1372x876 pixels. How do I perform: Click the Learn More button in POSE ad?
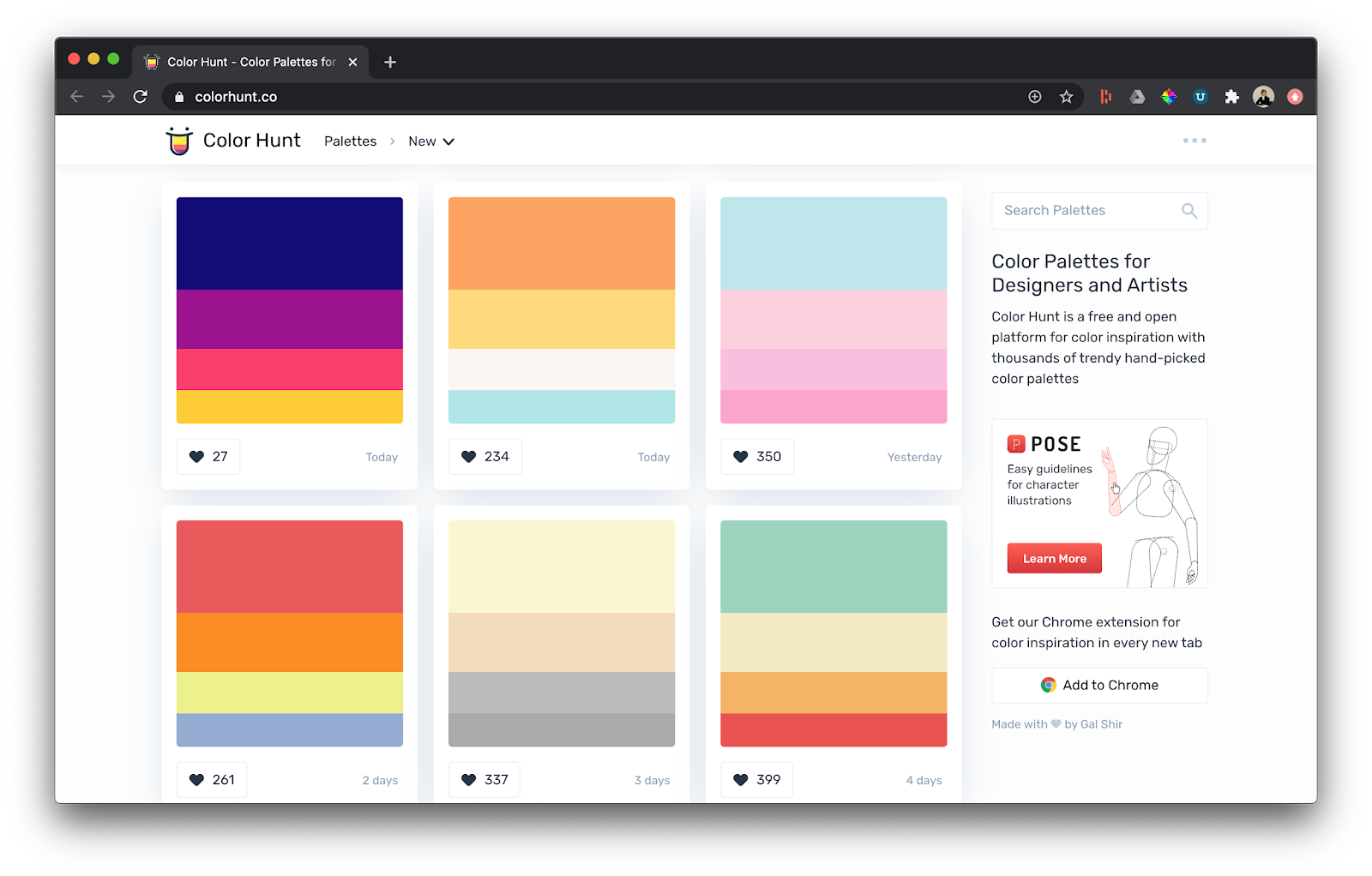1055,559
